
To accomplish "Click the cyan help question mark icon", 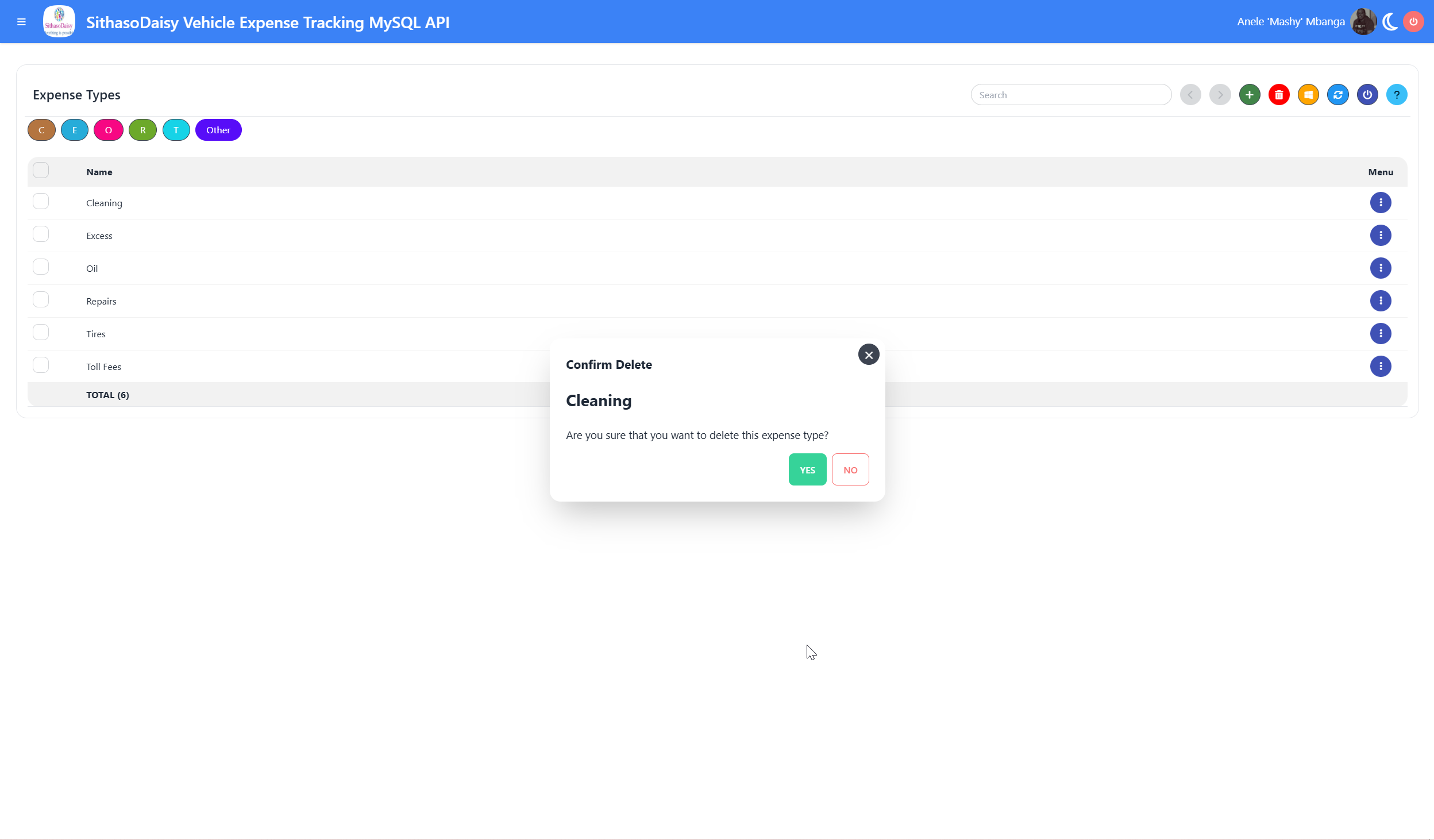I will 1397,95.
